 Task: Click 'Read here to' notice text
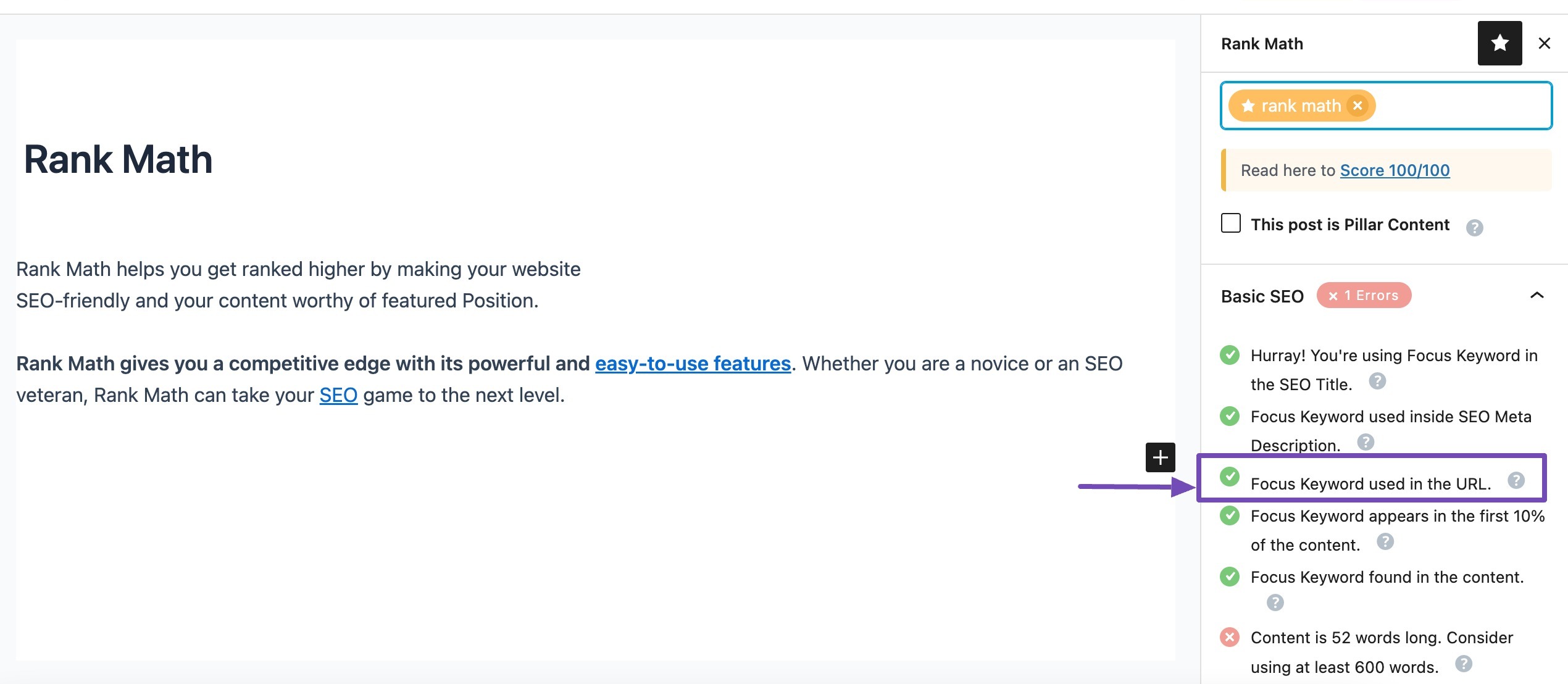coord(1288,170)
